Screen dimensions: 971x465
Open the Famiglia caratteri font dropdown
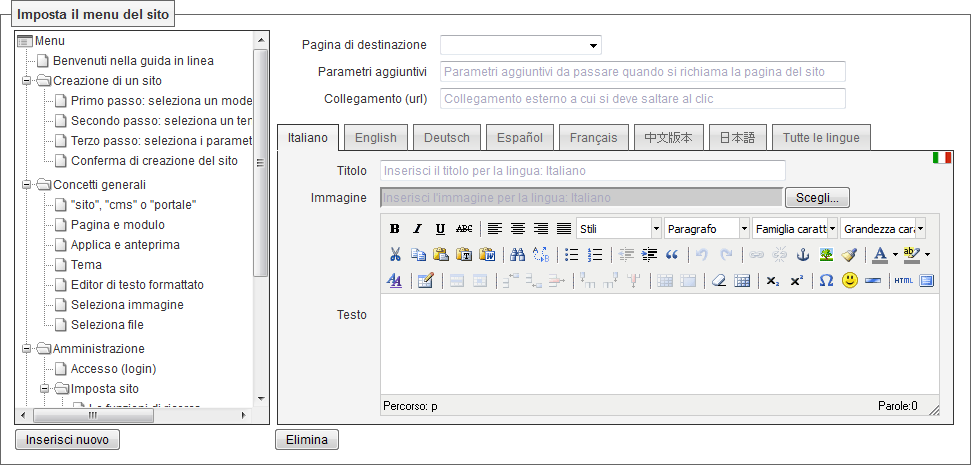coord(795,228)
